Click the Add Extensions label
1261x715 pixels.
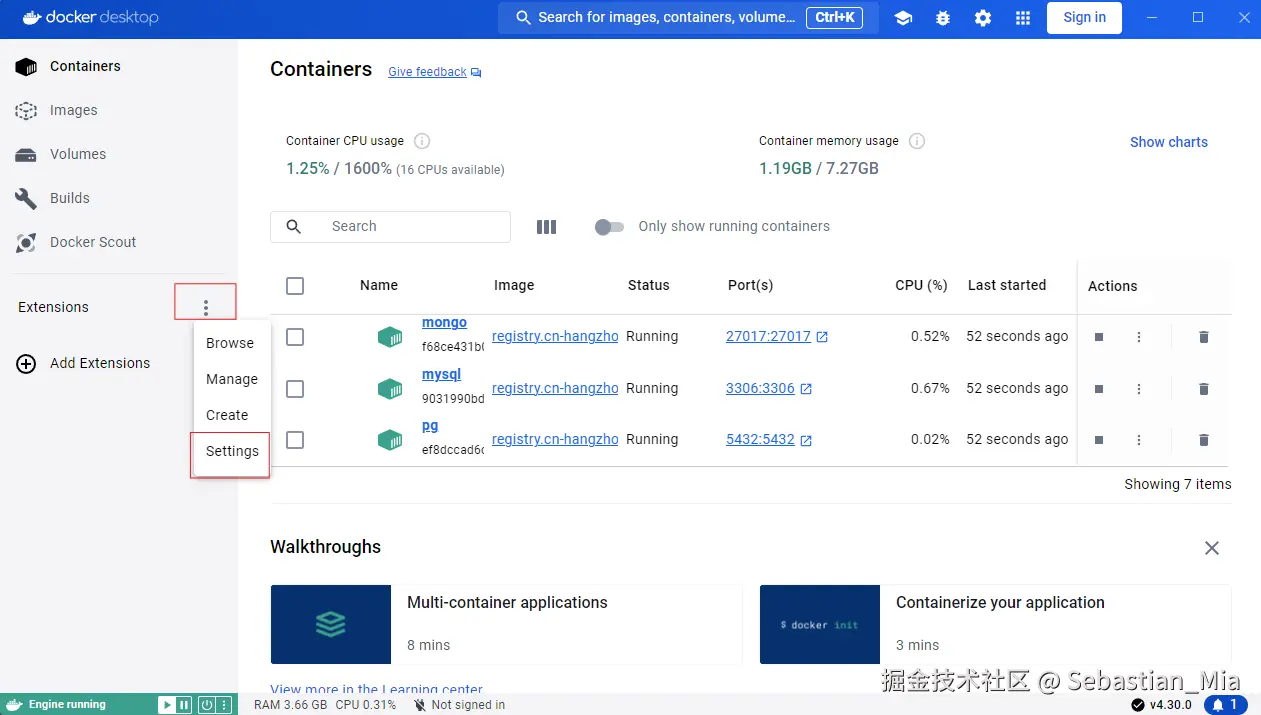pos(100,364)
